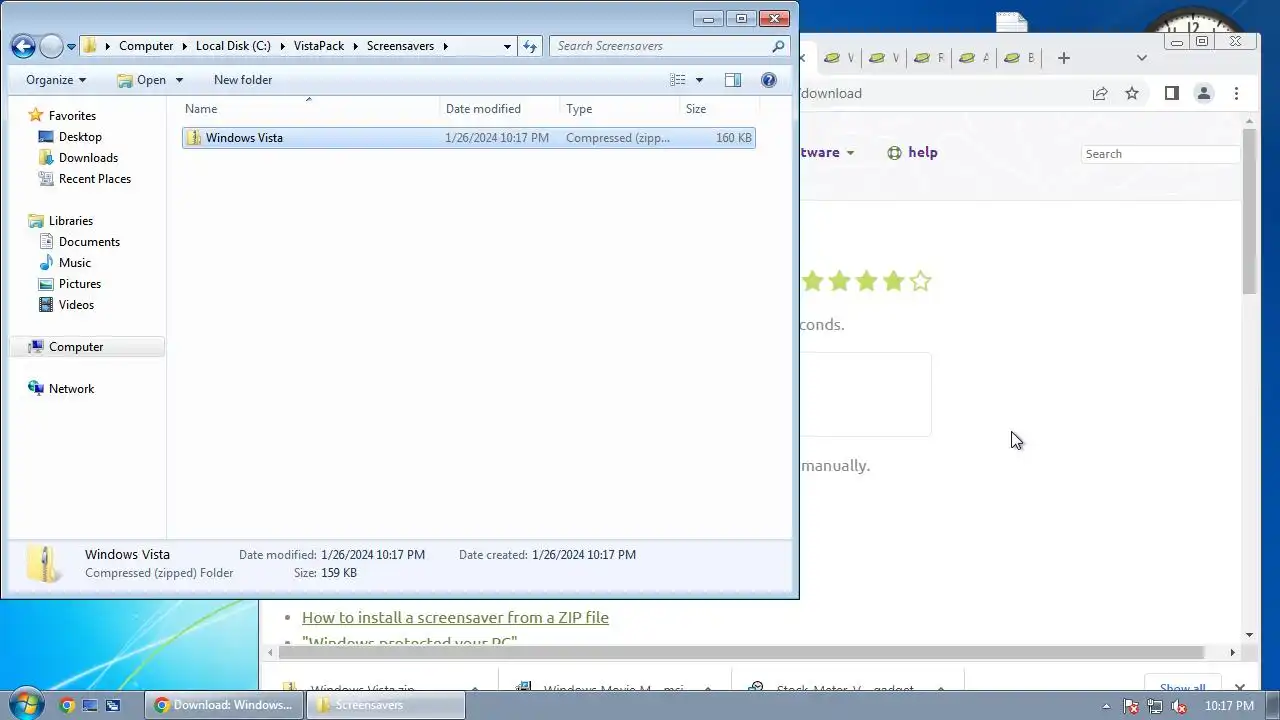Open the help link on the webpage
Viewport: 1280px width, 720px height.
point(912,153)
